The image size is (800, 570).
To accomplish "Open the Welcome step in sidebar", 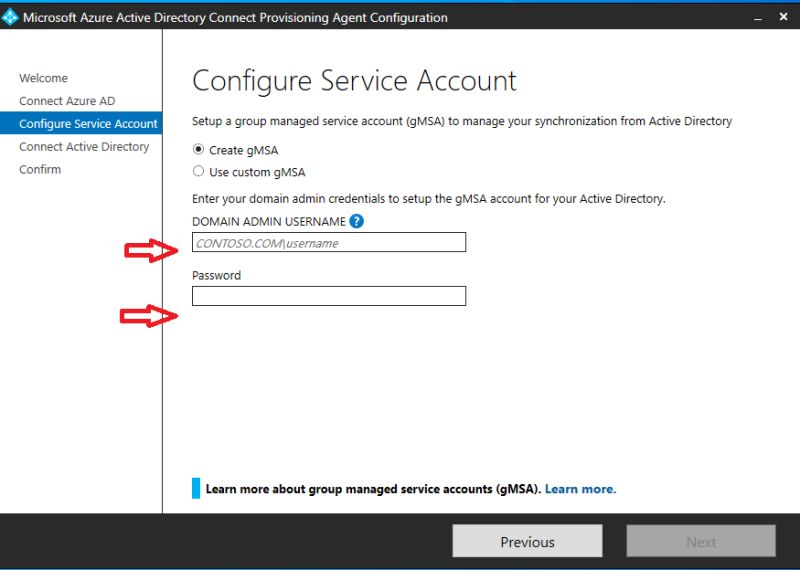I will 43,78.
